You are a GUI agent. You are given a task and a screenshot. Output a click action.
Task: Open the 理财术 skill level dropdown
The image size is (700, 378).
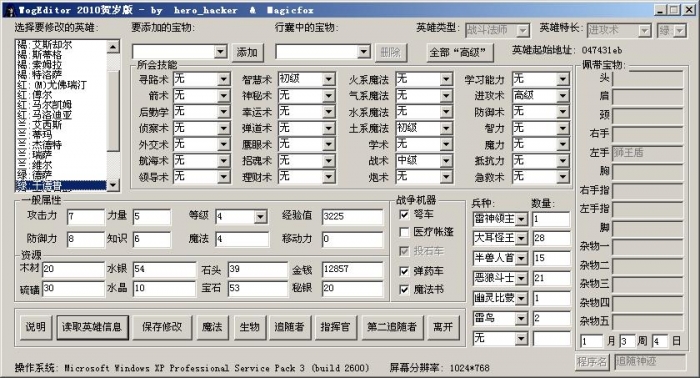tap(329, 177)
